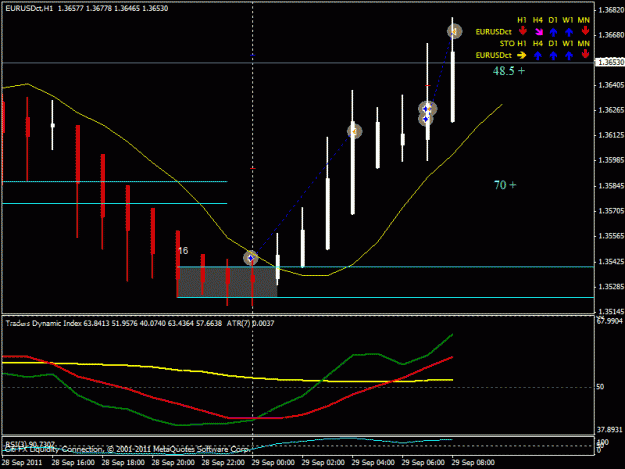Click the 50 level label on TDI scale
625x469 pixels.
(x=600, y=387)
